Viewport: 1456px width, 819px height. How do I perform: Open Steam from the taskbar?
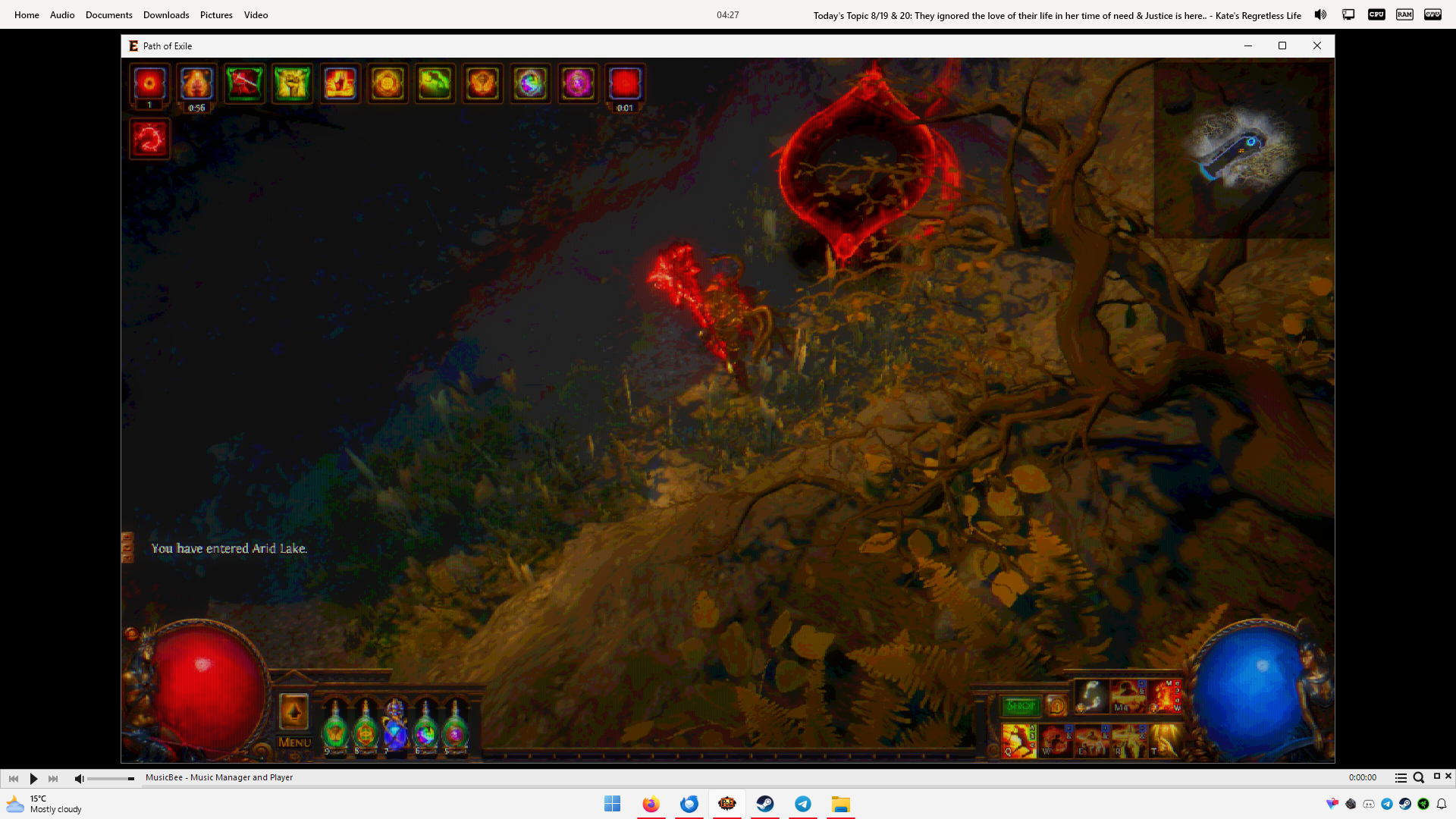click(x=764, y=804)
